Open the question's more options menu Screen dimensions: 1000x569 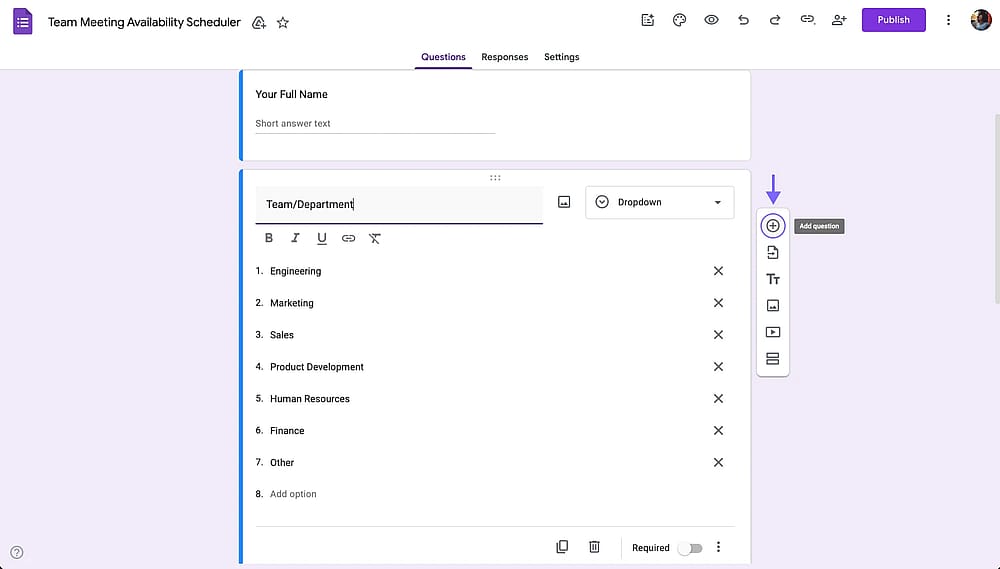click(718, 547)
